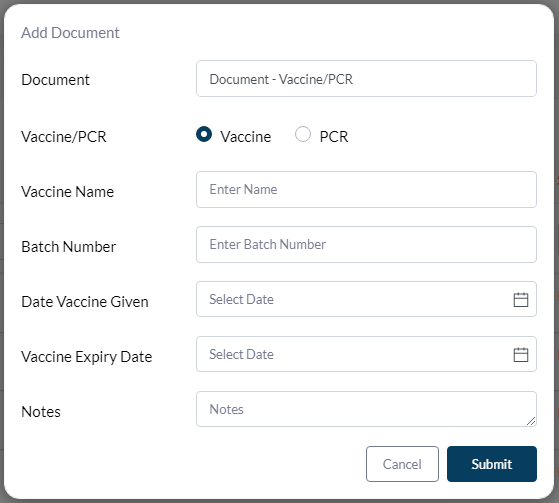This screenshot has height=503, width=559.
Task: Click the Date Vaccine Given label
Action: click(x=85, y=302)
